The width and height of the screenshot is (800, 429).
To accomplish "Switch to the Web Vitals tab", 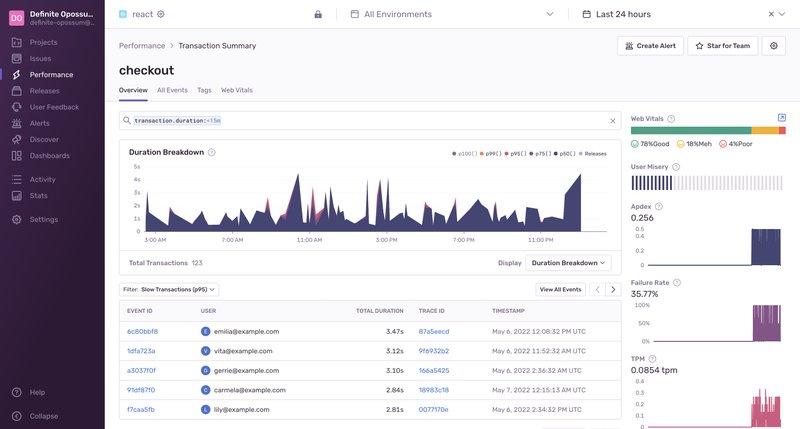I will point(237,90).
